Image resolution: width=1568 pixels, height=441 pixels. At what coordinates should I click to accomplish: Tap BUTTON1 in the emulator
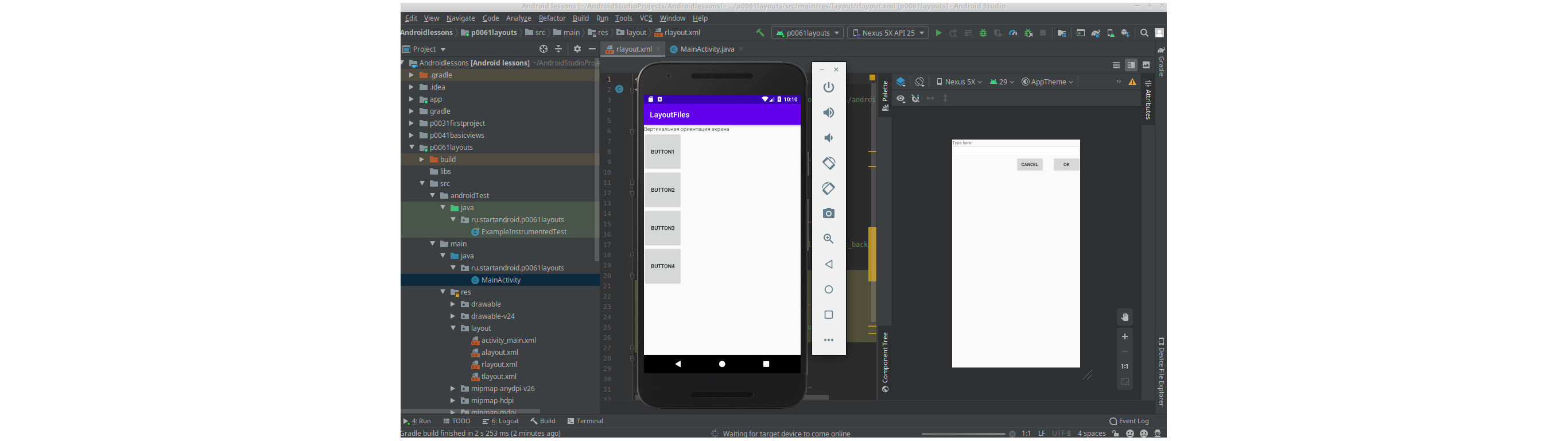[662, 152]
